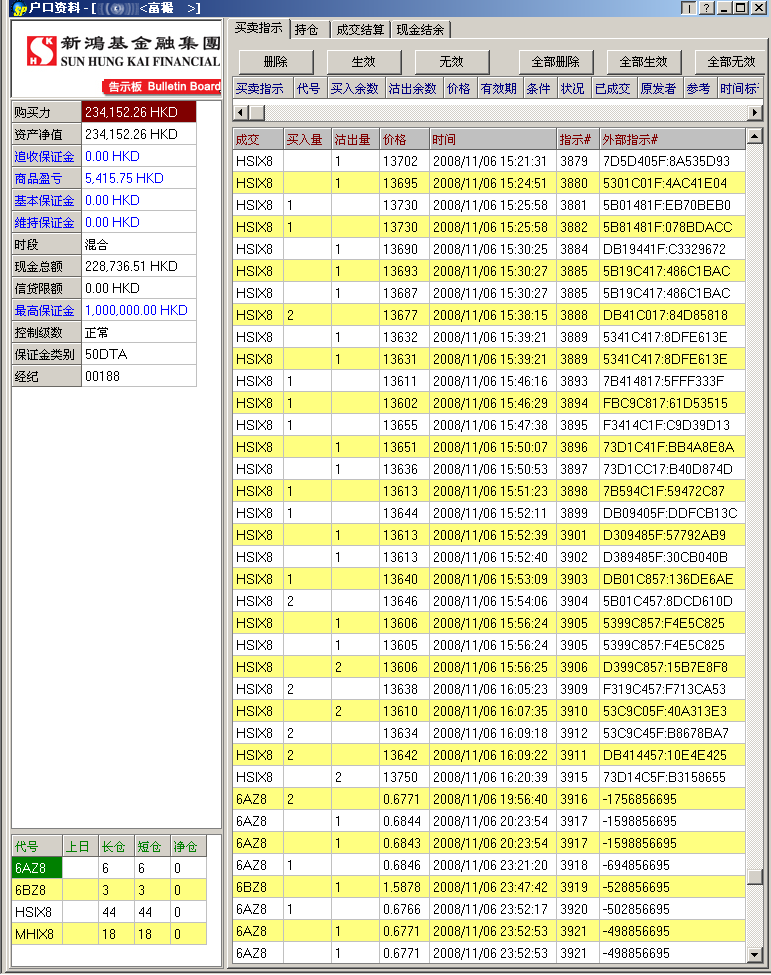771x975 pixels.
Task: Select trade with order number 3916
Action: (489, 800)
